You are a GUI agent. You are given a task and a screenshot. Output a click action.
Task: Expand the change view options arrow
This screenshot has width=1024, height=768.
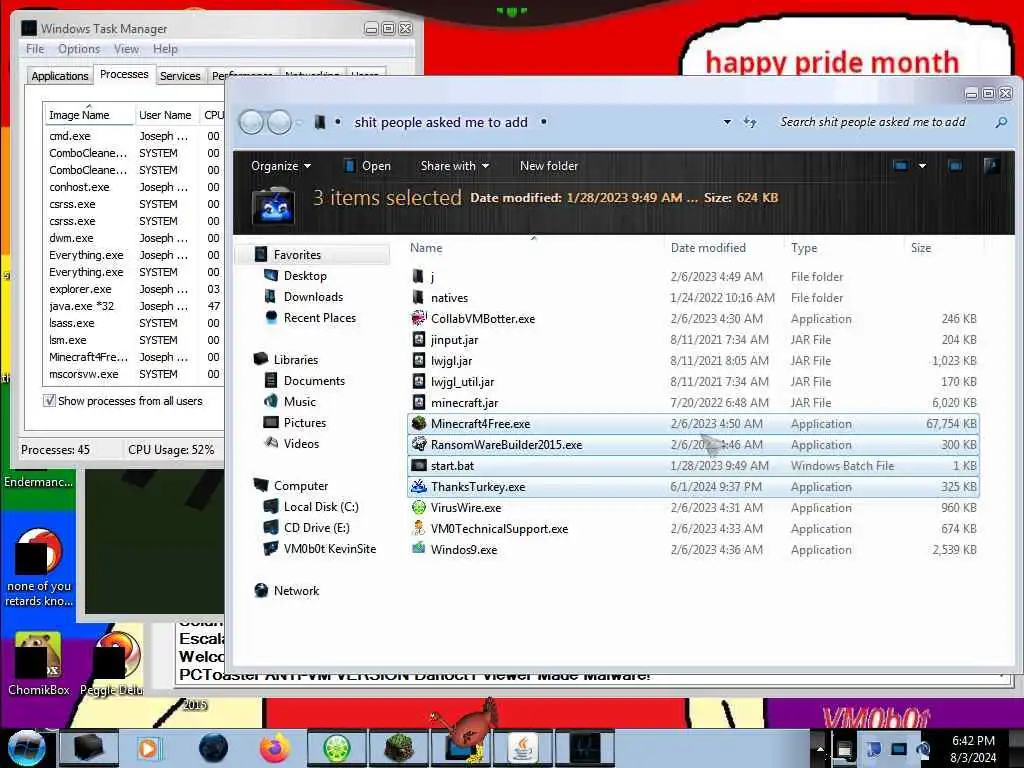[x=922, y=166]
